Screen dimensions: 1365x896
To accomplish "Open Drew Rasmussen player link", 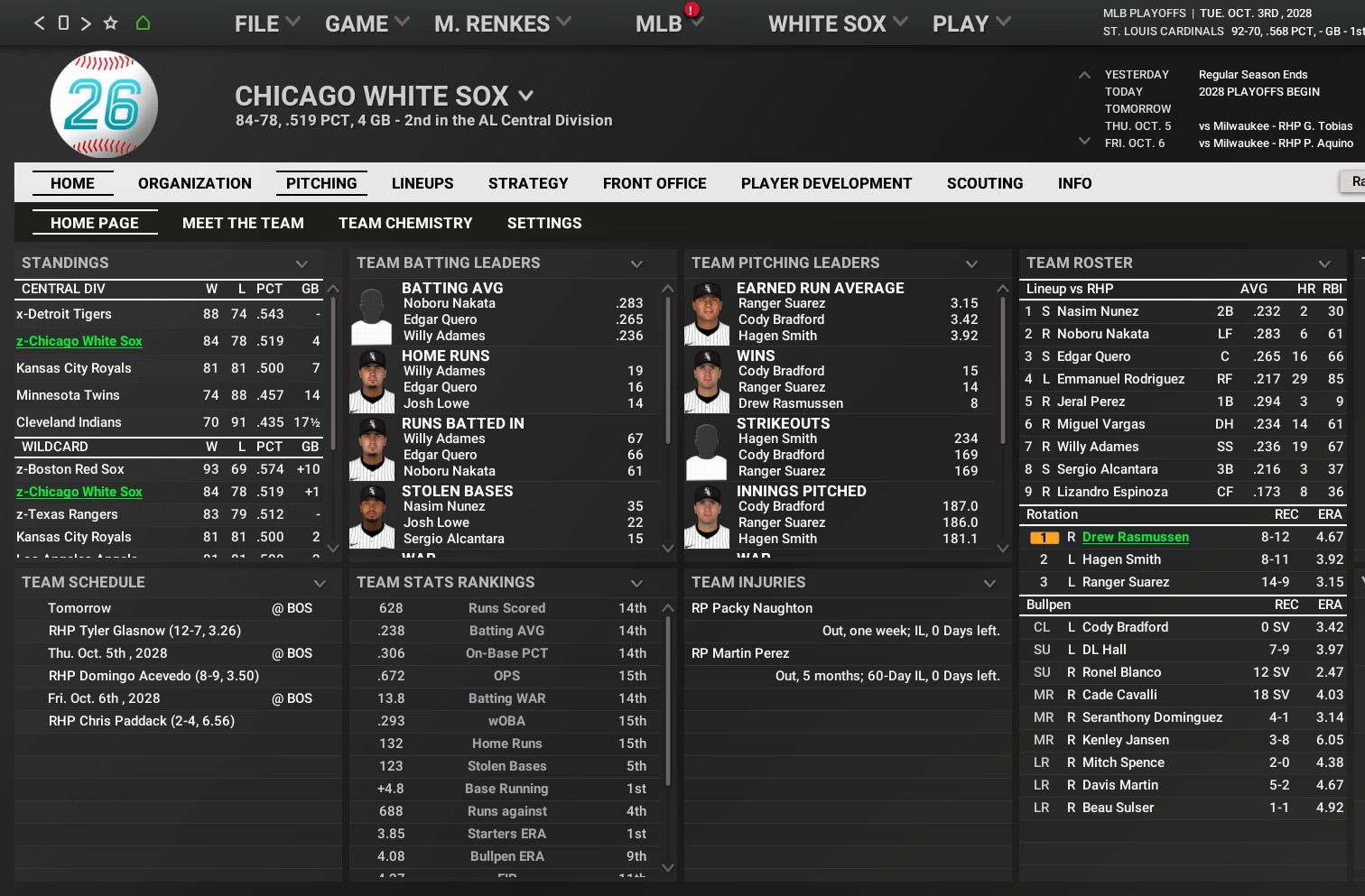I will point(1135,537).
